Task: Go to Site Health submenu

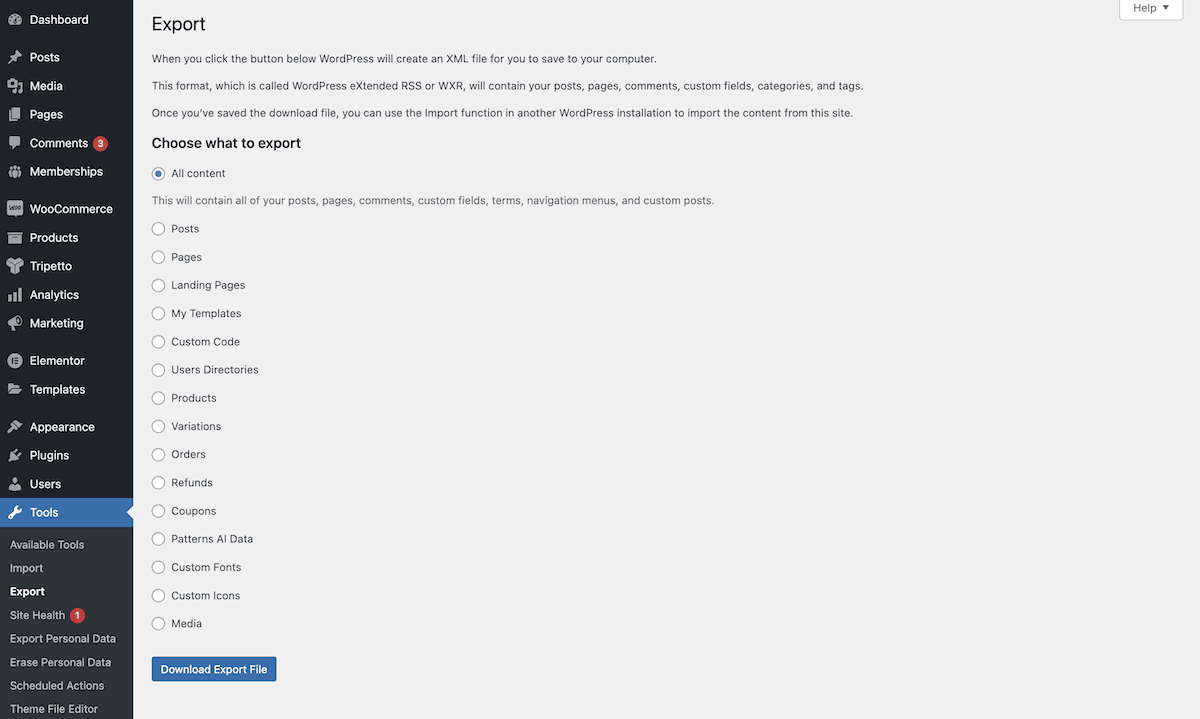Action: [37, 615]
